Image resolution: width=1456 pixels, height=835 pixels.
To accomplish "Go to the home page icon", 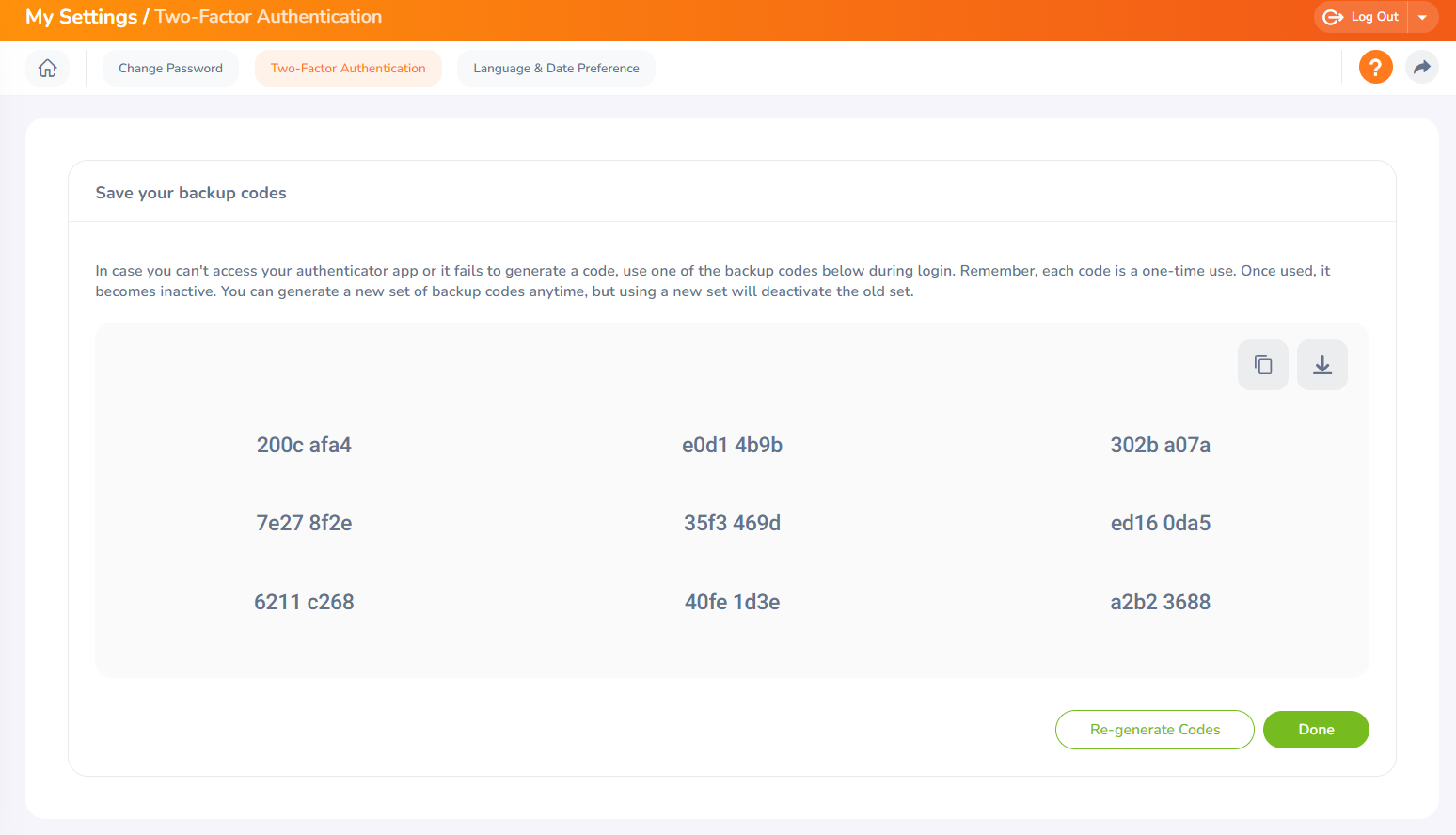I will (47, 68).
